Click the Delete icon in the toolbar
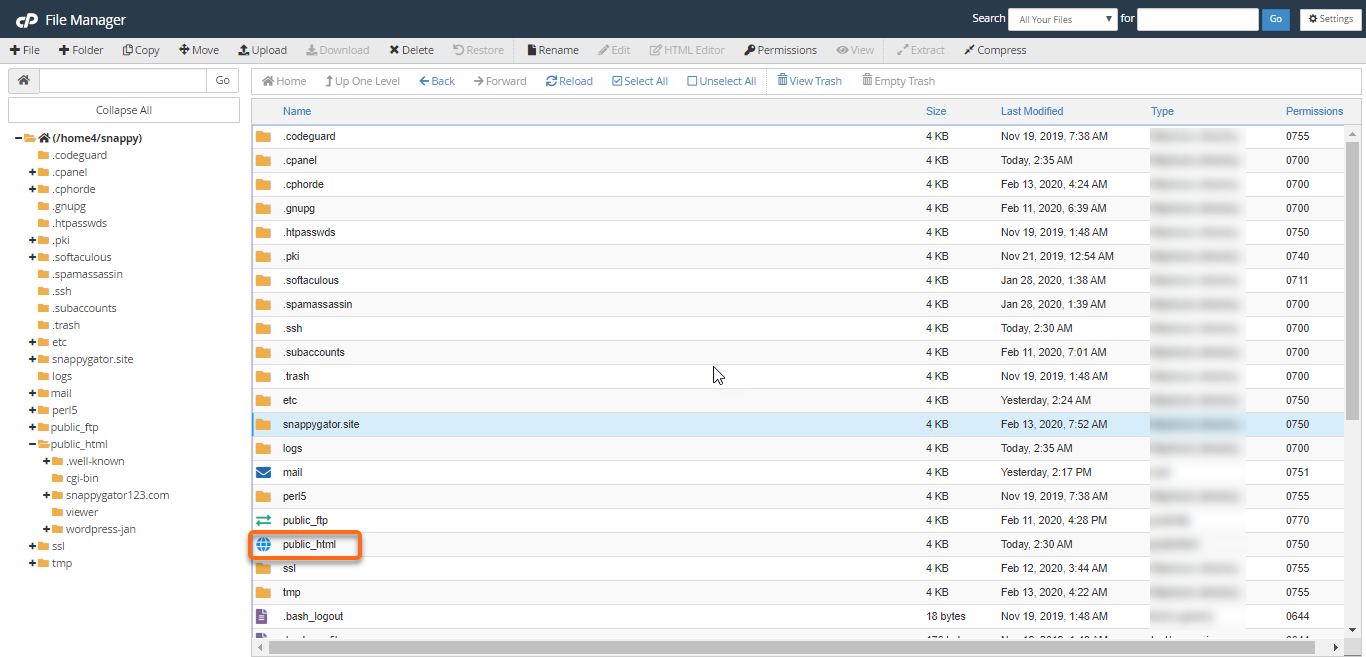 (411, 49)
